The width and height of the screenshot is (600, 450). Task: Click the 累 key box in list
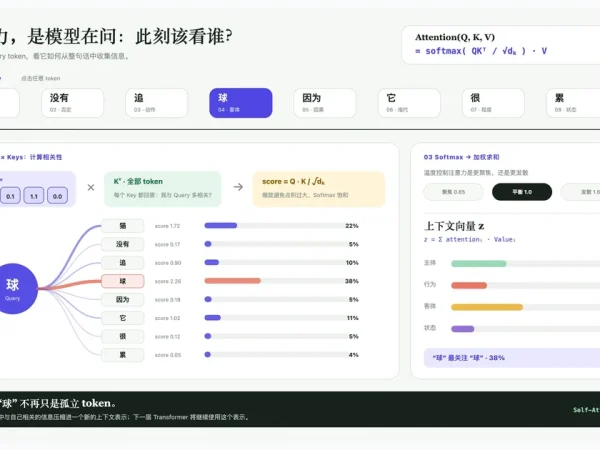123,355
